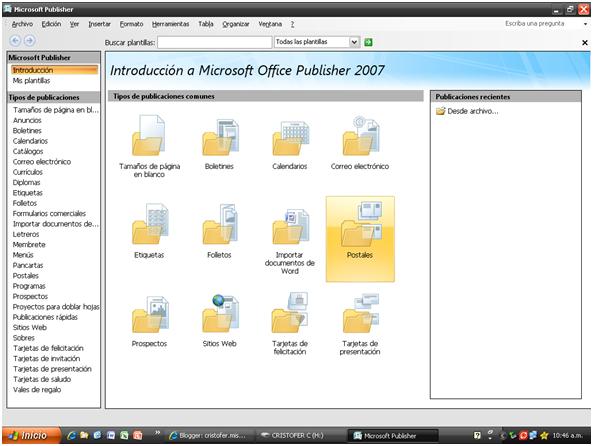Screen dimensions: 593x446
Task: Choose Proyectos para doblar hojas in list
Action: pos(56,307)
